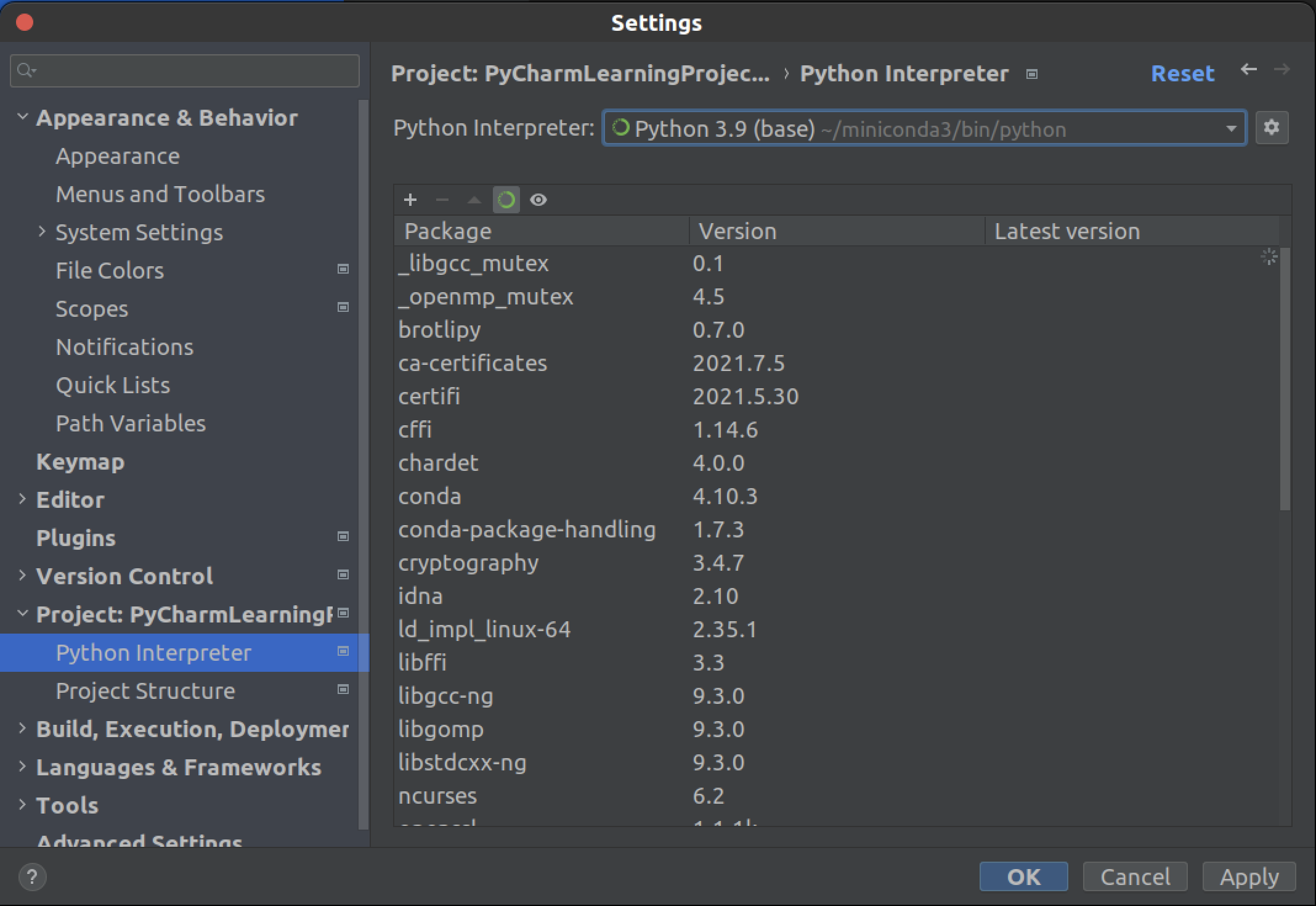The width and height of the screenshot is (1316, 906).
Task: Click the Reset link
Action: click(x=1182, y=73)
